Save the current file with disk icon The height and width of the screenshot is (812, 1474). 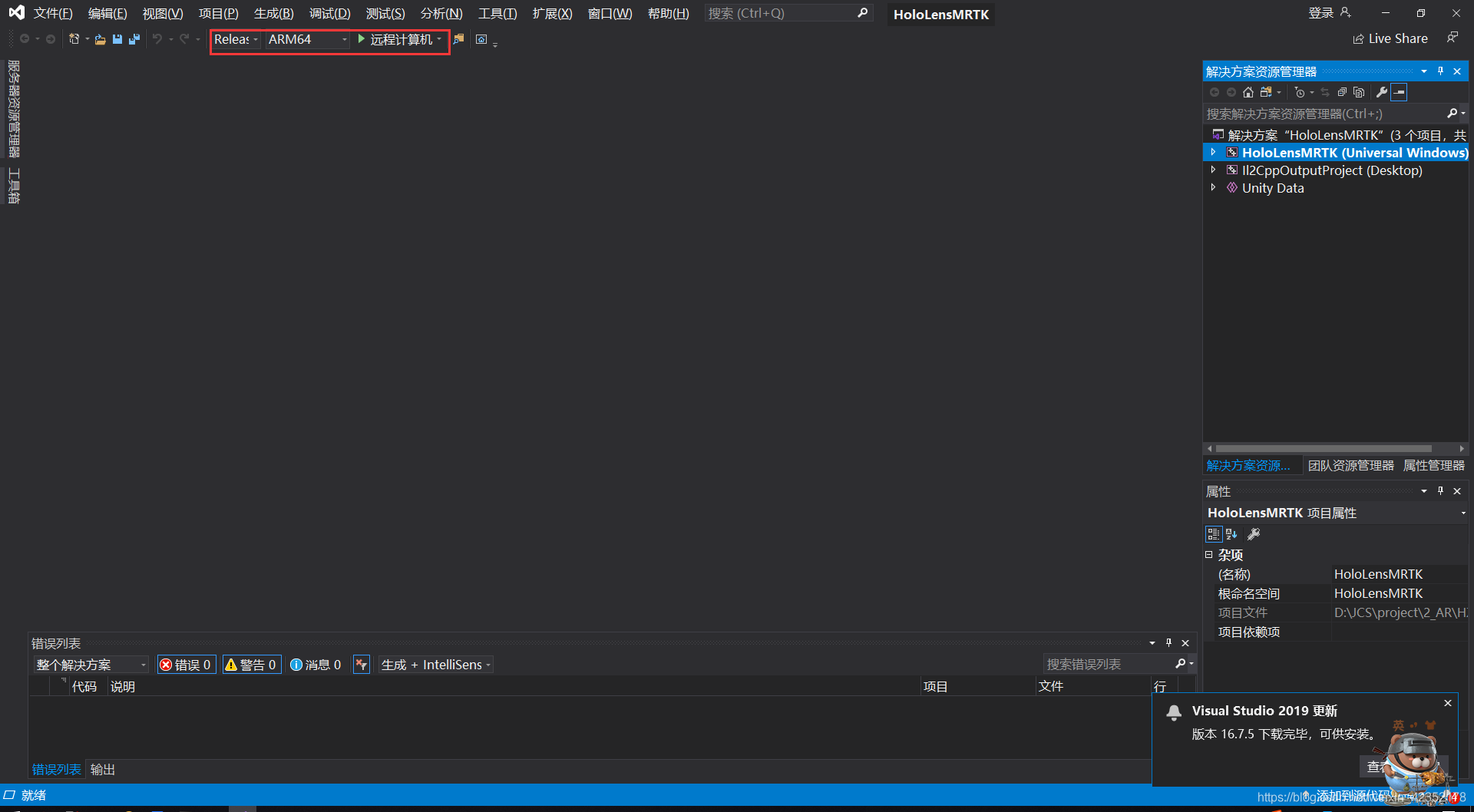[117, 39]
